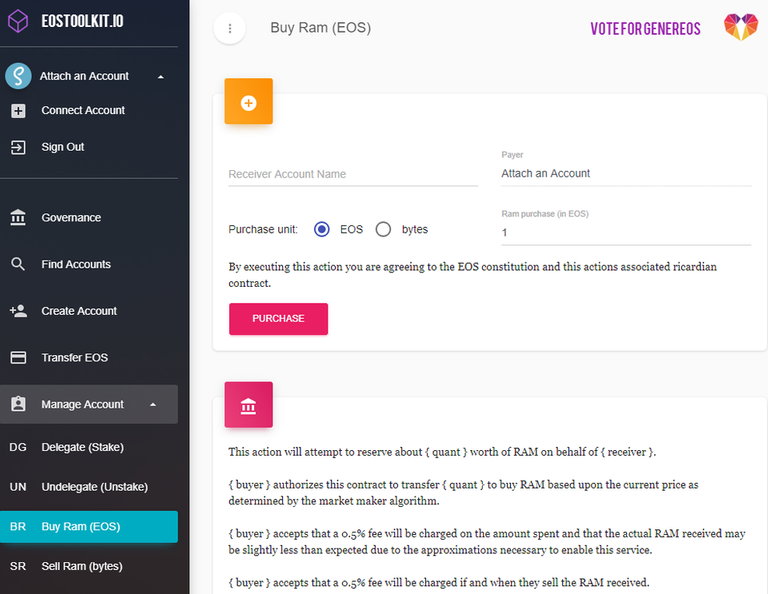Click the GenerEOS heart logo
The width and height of the screenshot is (768, 594).
click(x=741, y=26)
